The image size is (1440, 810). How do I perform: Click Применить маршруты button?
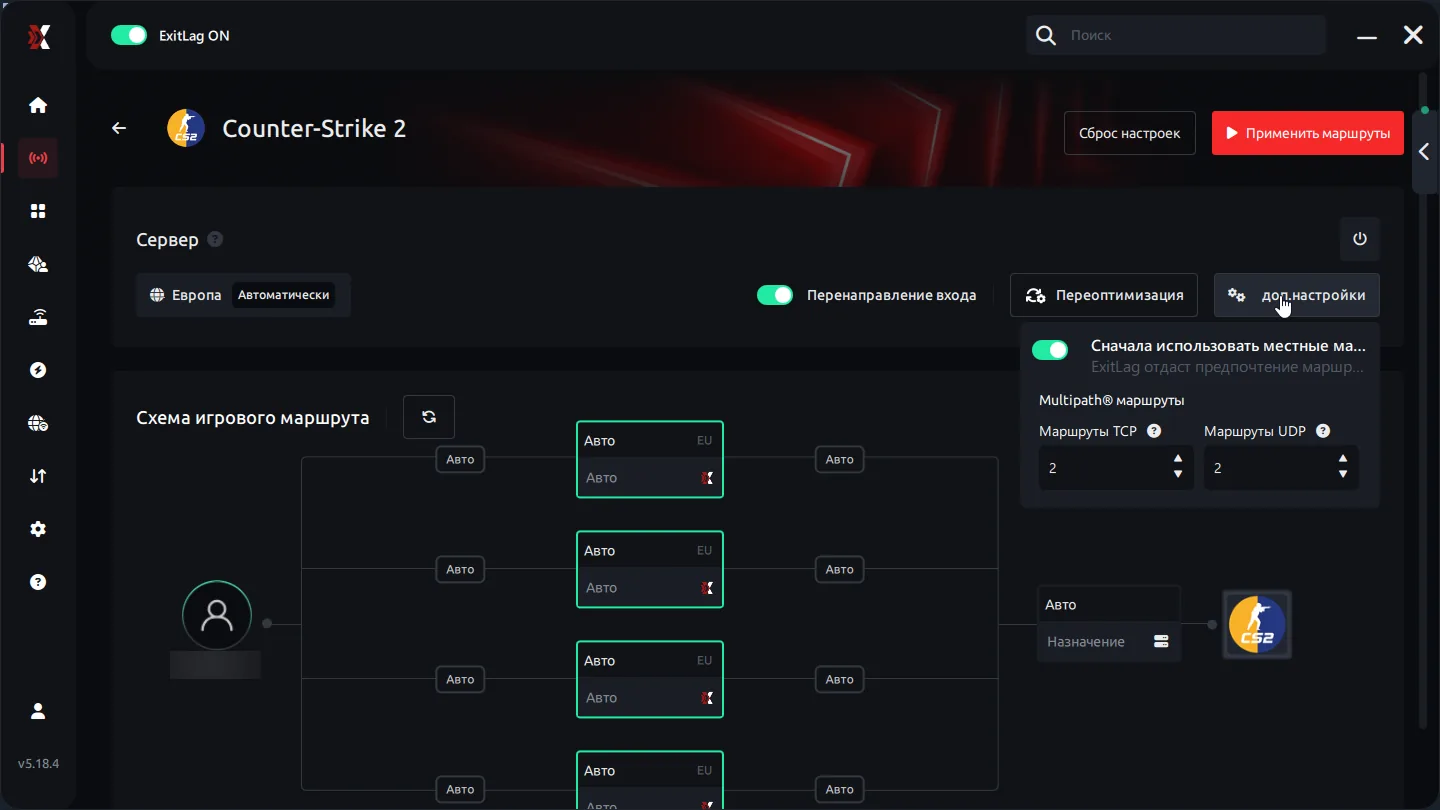[1308, 133]
